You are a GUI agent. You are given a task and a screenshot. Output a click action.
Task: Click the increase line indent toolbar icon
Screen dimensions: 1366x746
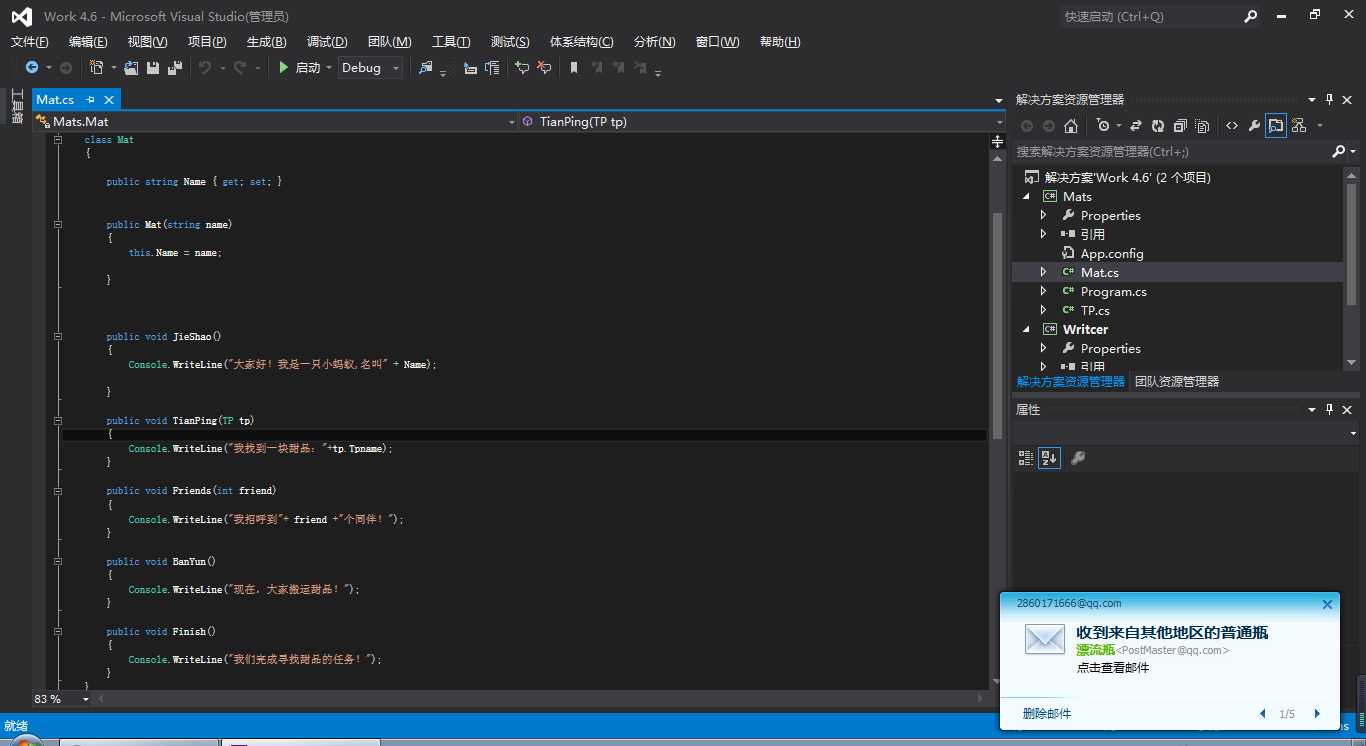pos(492,67)
